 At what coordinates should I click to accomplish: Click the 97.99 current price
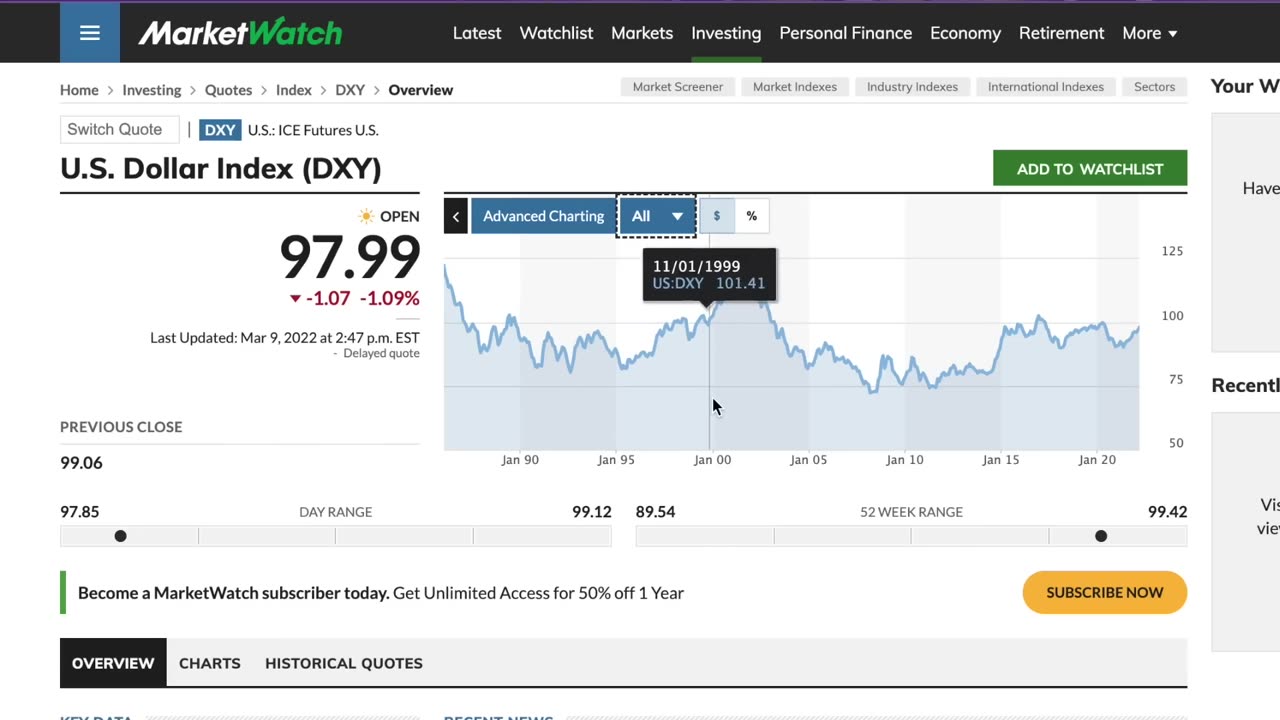pos(349,258)
